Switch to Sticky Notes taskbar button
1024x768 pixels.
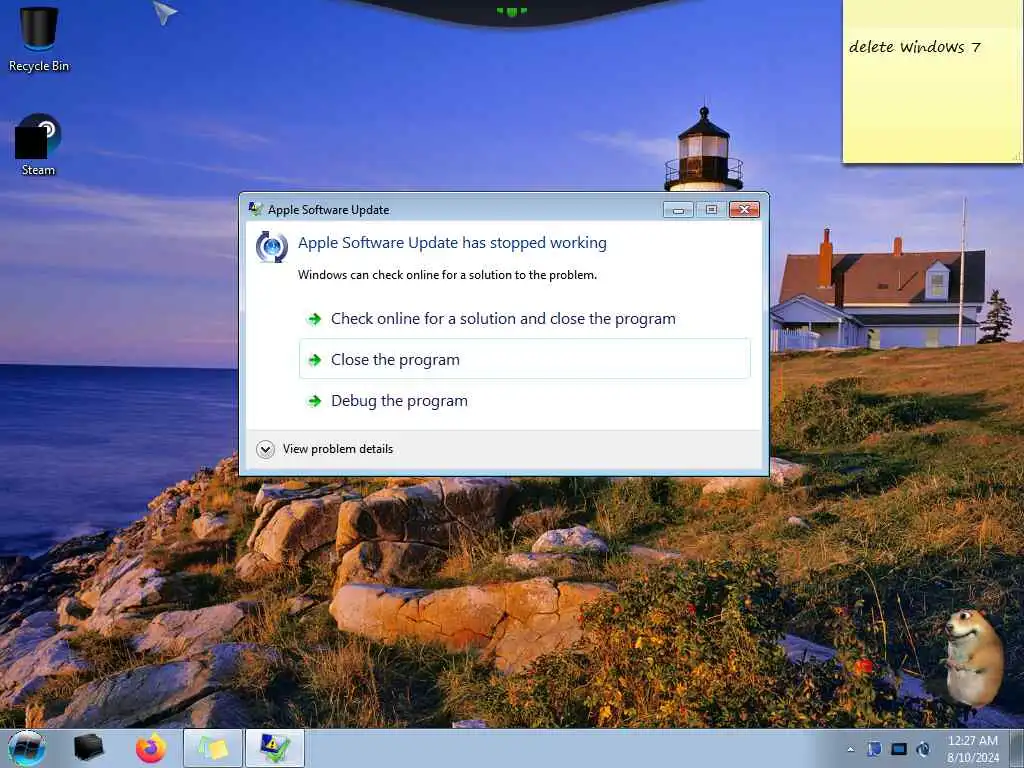tap(214, 748)
